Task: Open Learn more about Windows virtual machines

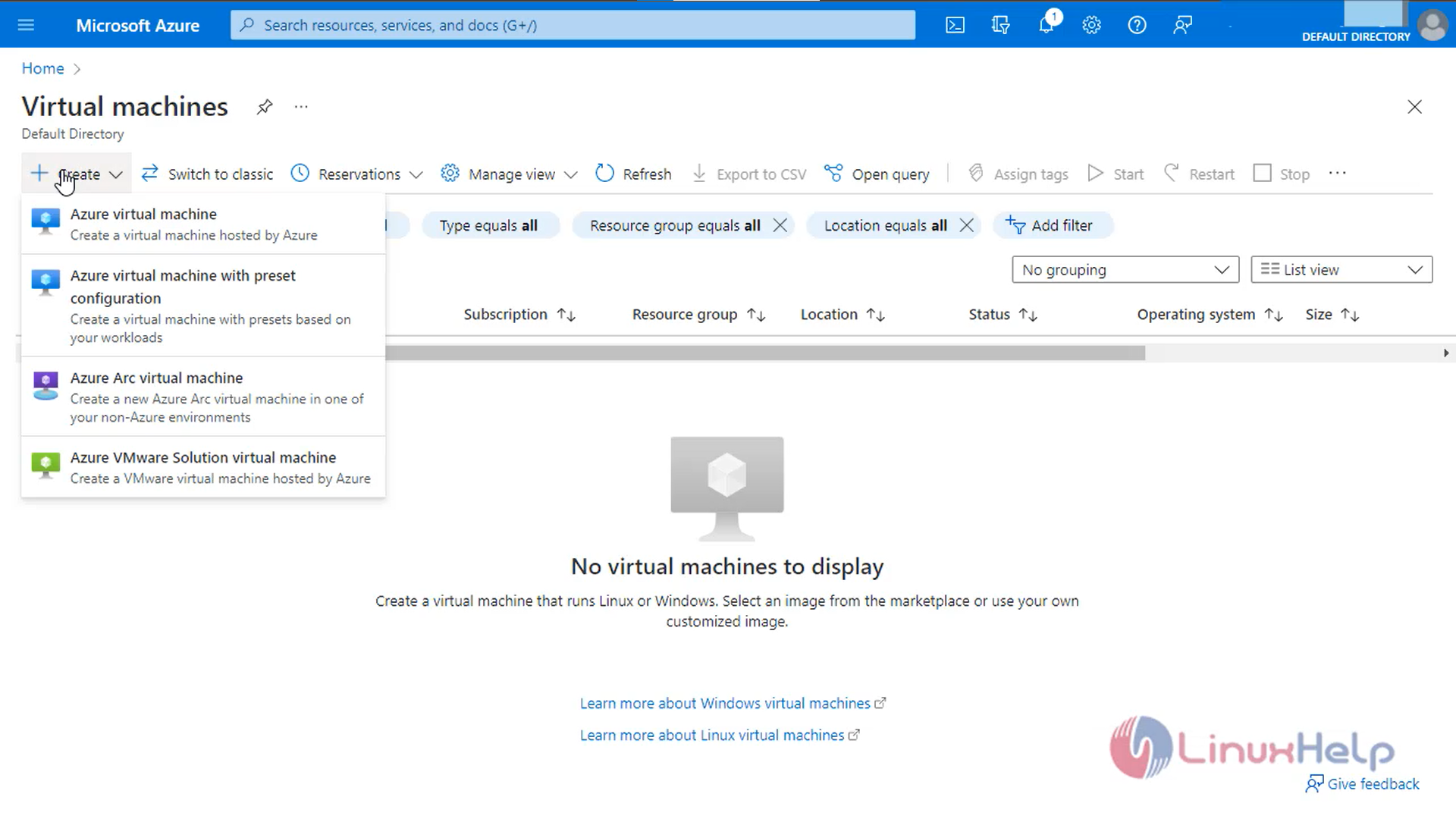Action: [733, 703]
